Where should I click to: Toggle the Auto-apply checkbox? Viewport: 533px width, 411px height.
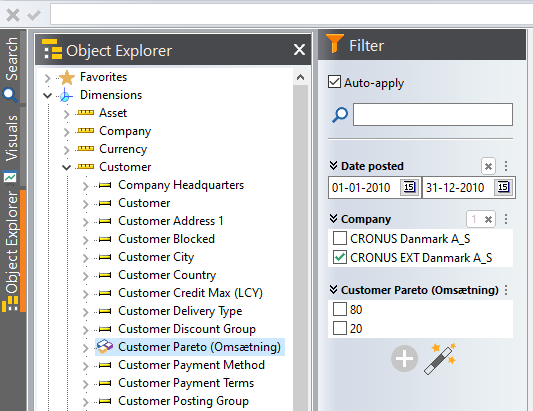click(x=334, y=82)
